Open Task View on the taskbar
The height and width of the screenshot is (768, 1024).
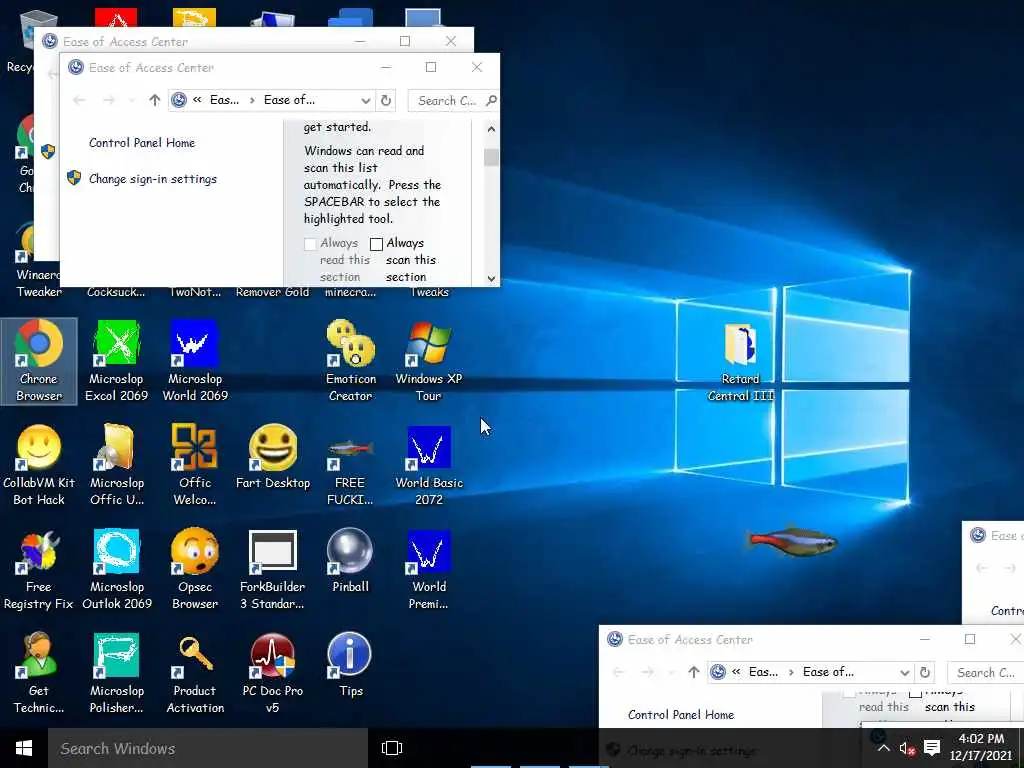(x=392, y=748)
